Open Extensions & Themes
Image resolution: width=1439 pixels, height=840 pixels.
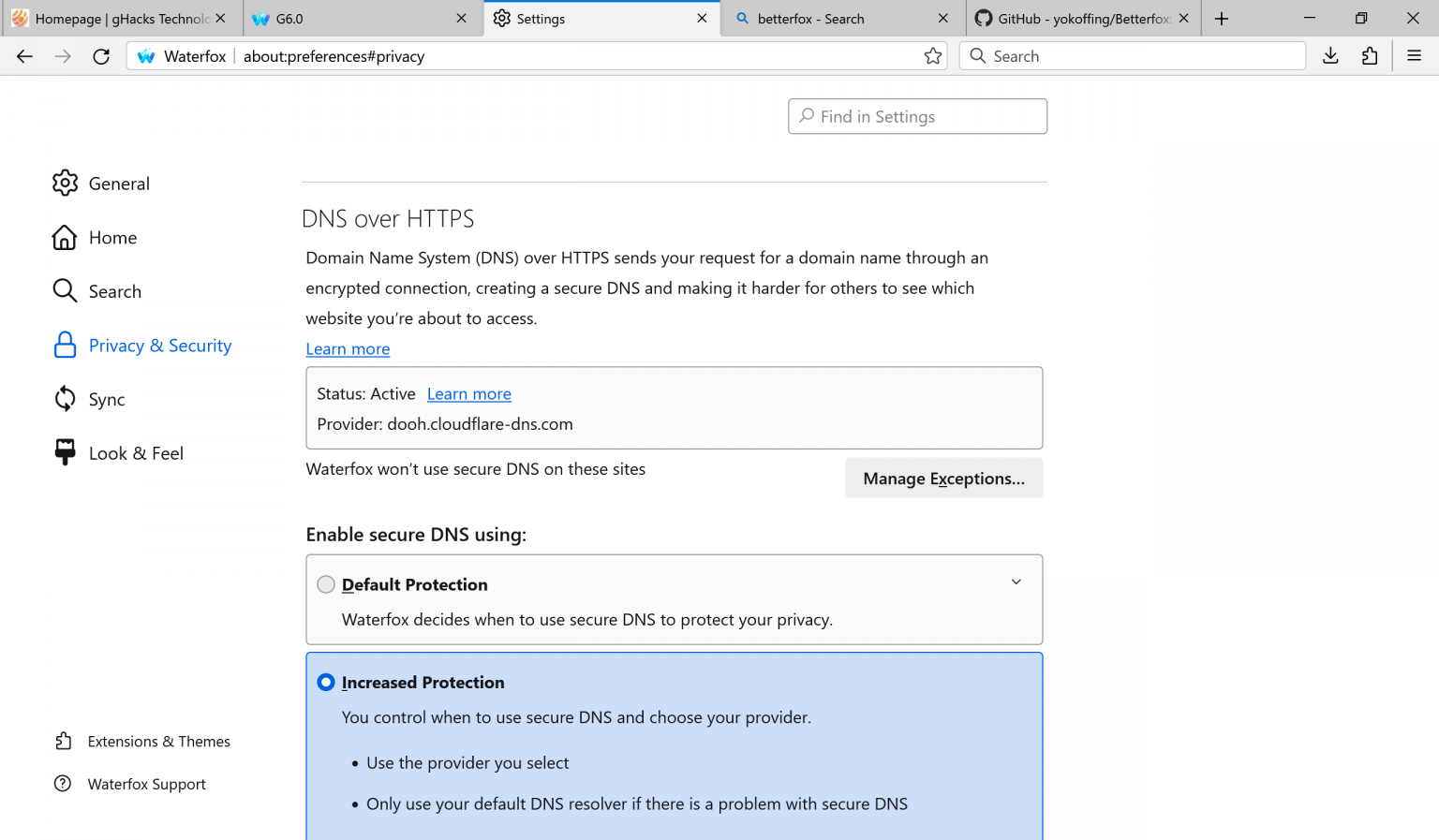[x=158, y=741]
